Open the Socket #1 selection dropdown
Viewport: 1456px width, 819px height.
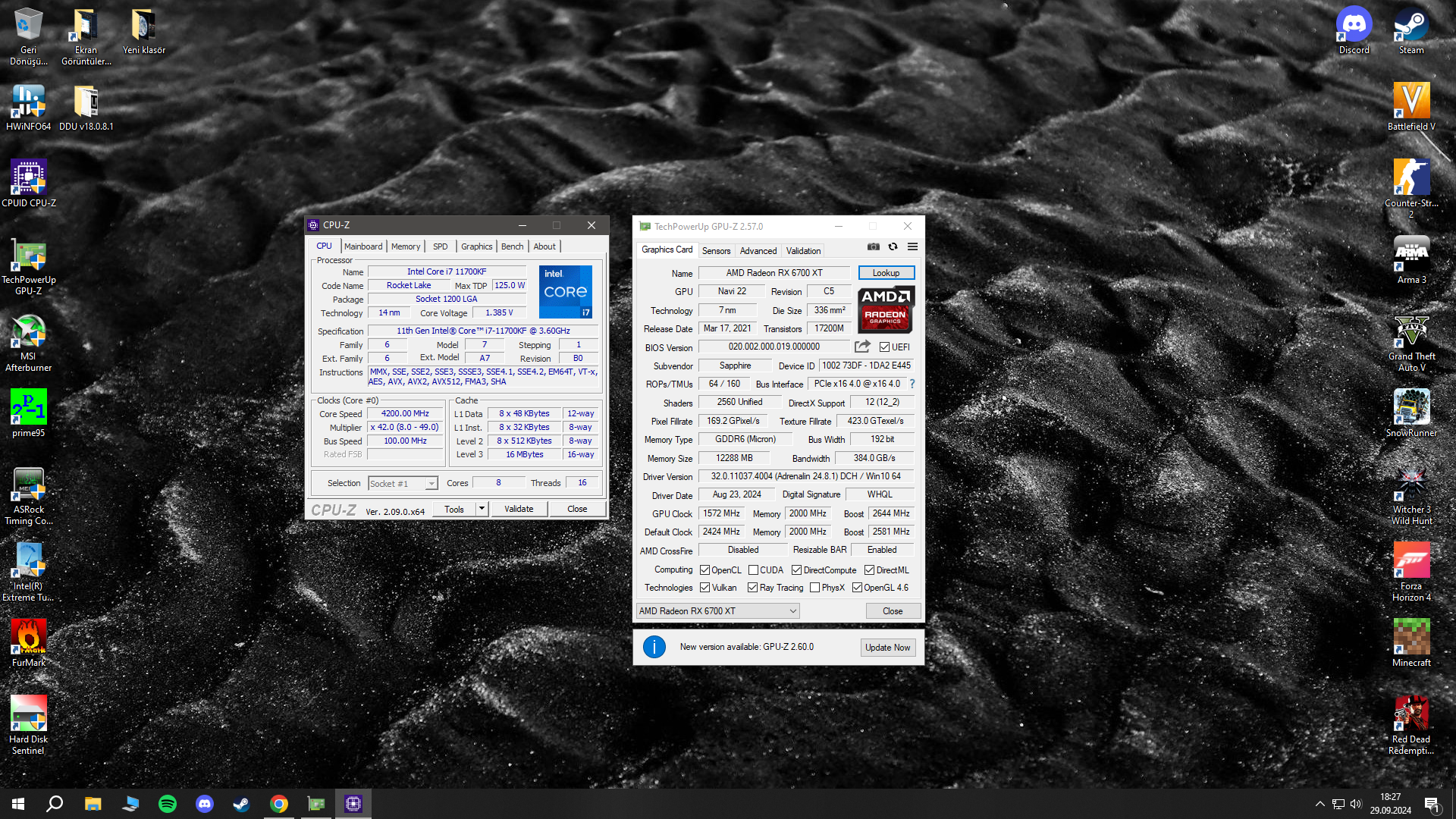403,484
